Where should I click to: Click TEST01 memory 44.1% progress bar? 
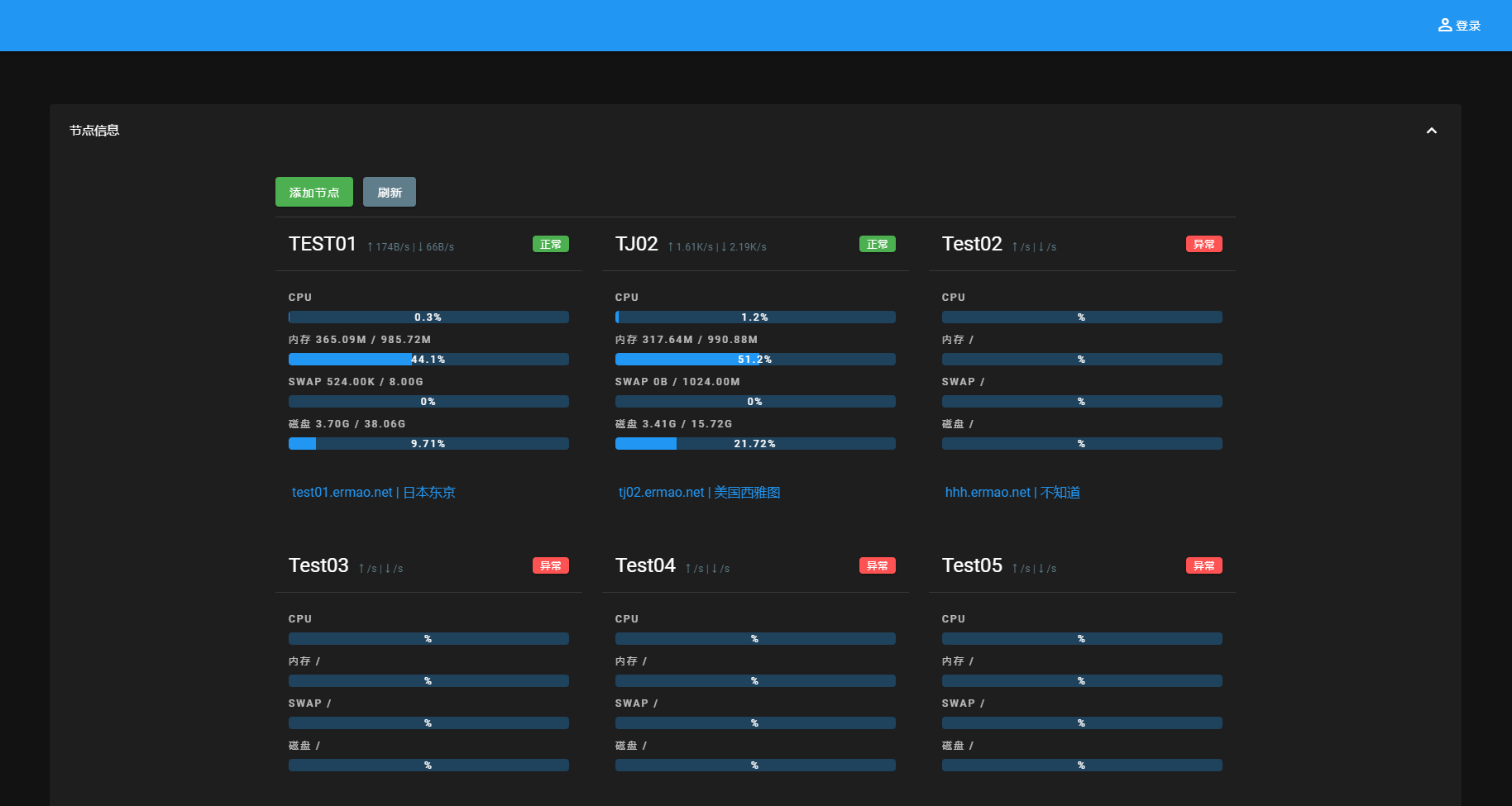tap(428, 359)
